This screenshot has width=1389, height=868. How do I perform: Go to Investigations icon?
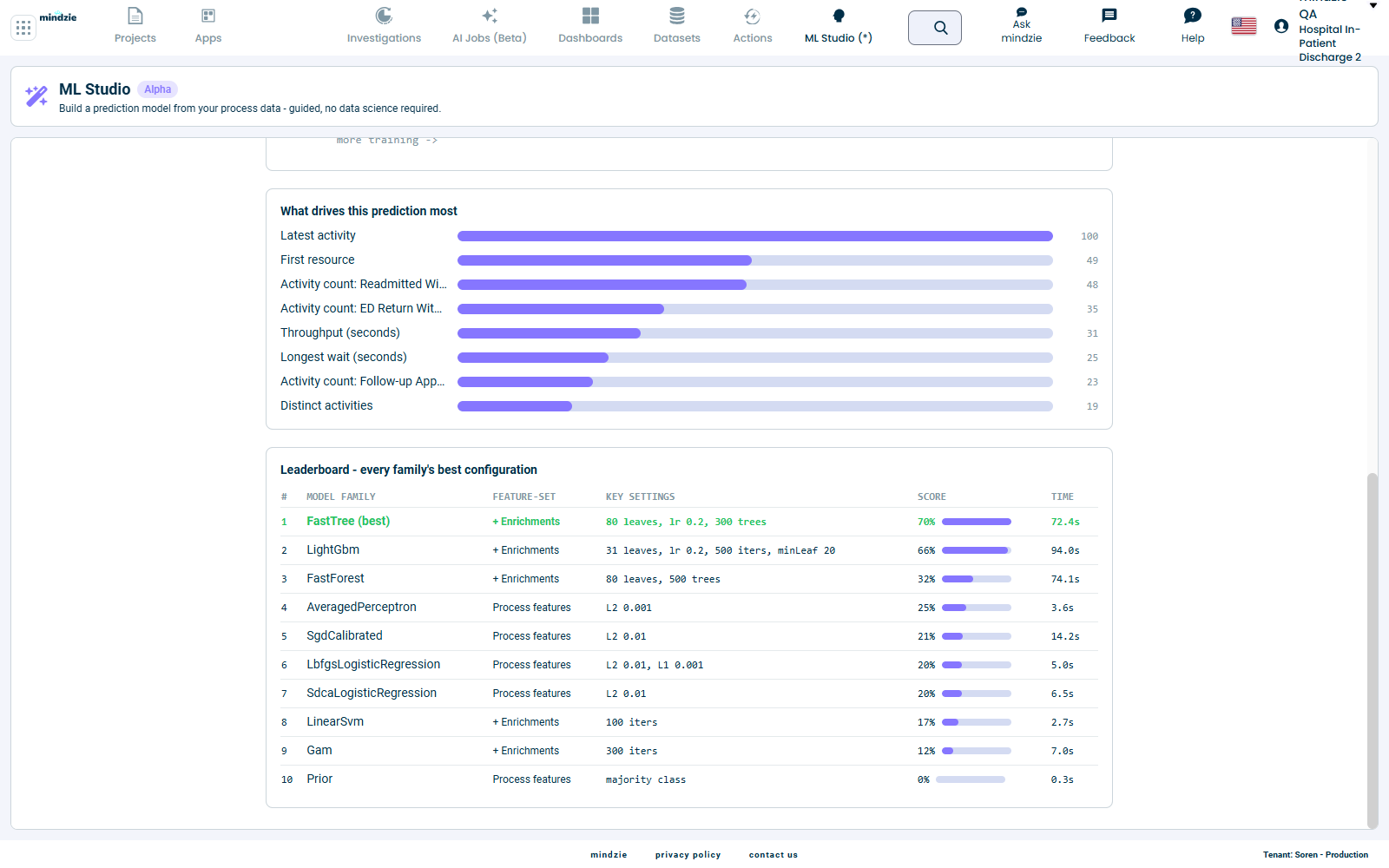click(x=384, y=16)
